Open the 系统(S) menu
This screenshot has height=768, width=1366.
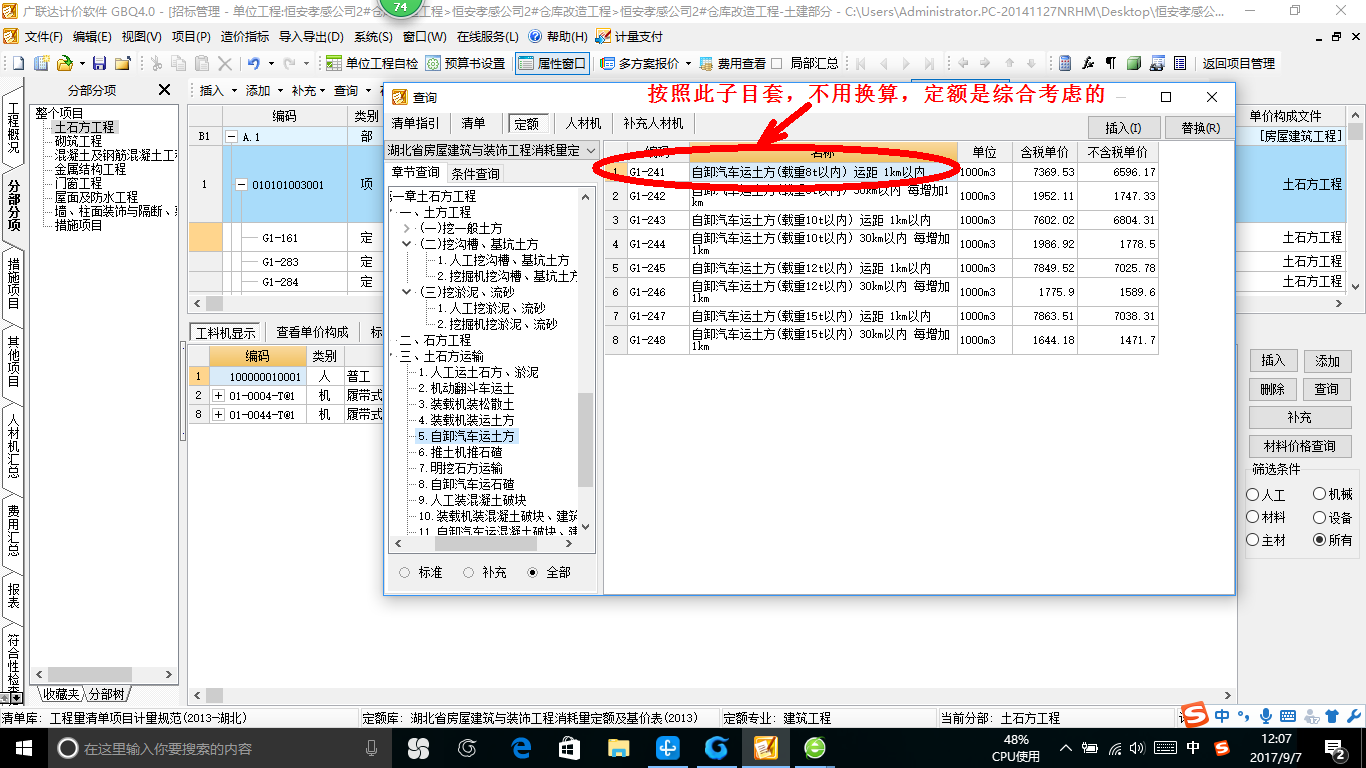(x=373, y=37)
